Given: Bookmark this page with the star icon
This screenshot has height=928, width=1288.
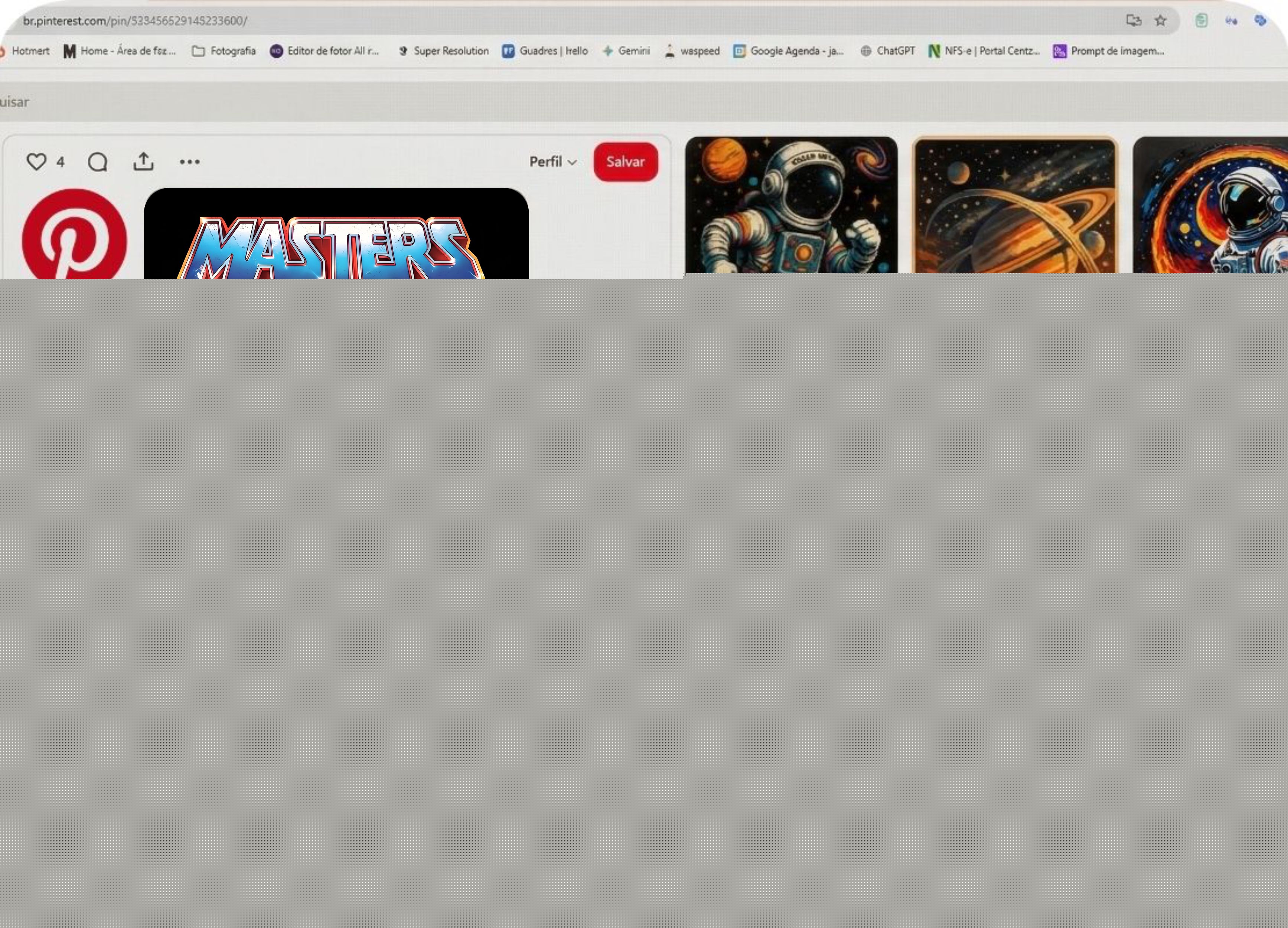Looking at the screenshot, I should (1160, 20).
